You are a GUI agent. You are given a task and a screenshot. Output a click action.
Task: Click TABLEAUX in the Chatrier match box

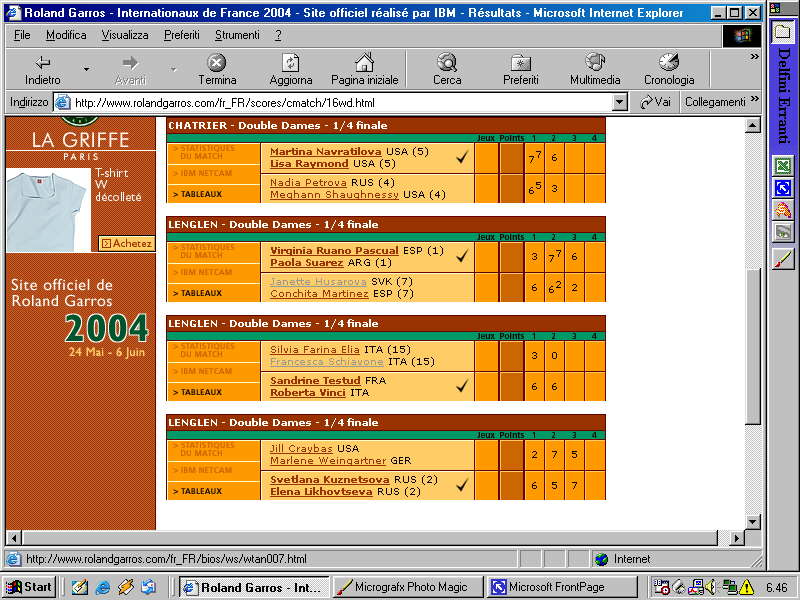(x=197, y=194)
